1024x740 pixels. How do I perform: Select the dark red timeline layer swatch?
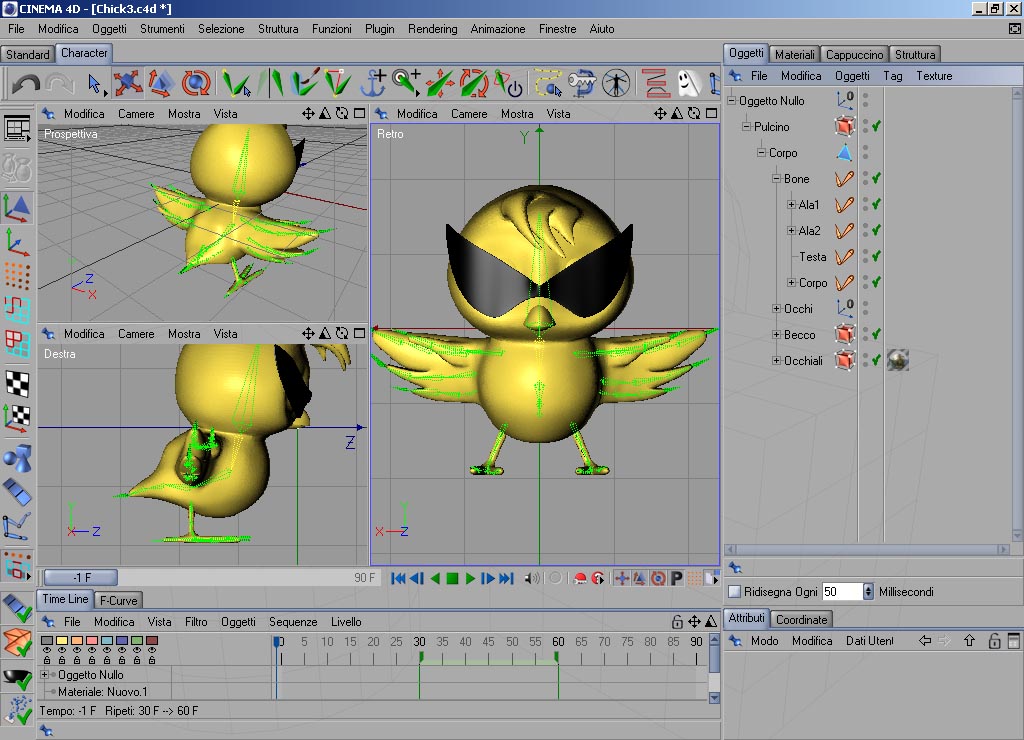[x=152, y=640]
